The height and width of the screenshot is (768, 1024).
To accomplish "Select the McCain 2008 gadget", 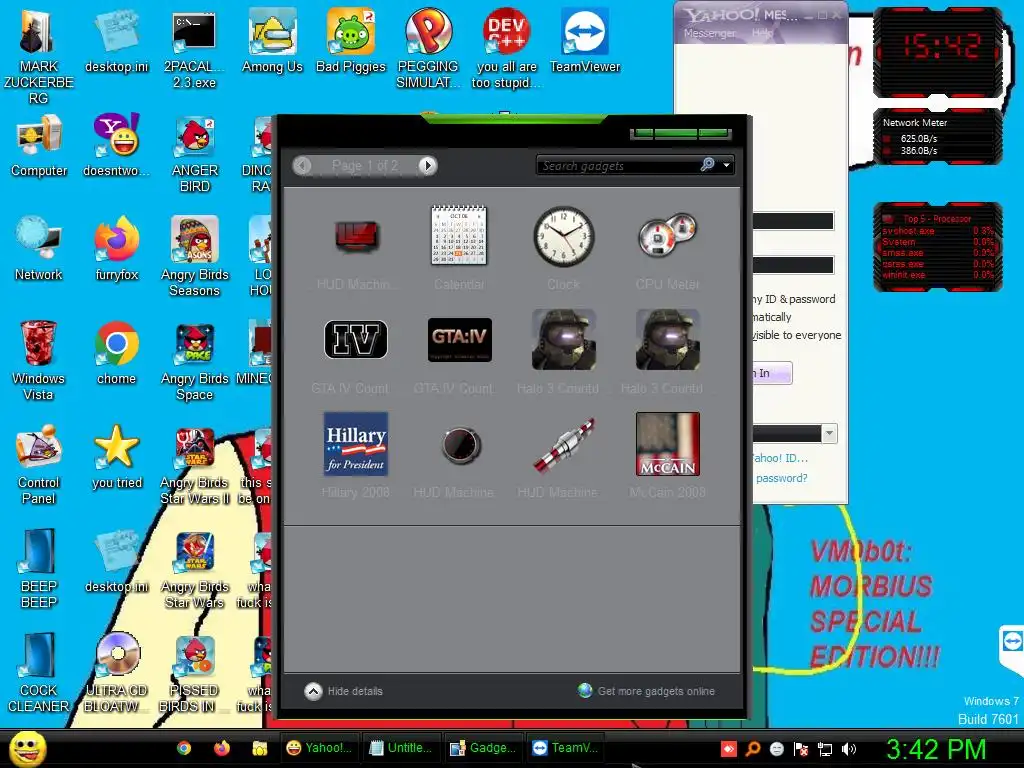I will tap(667, 443).
